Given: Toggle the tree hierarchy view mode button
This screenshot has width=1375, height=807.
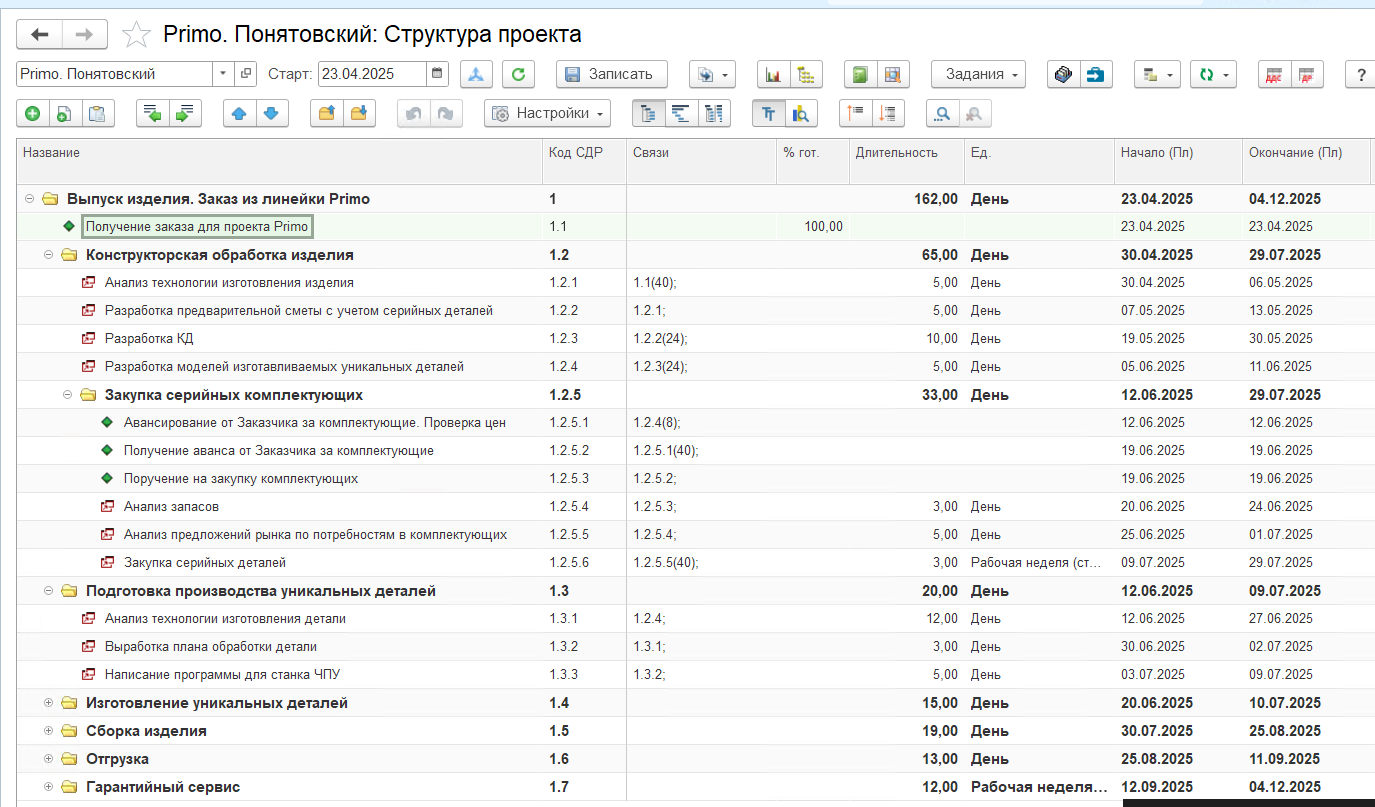Looking at the screenshot, I should point(648,114).
